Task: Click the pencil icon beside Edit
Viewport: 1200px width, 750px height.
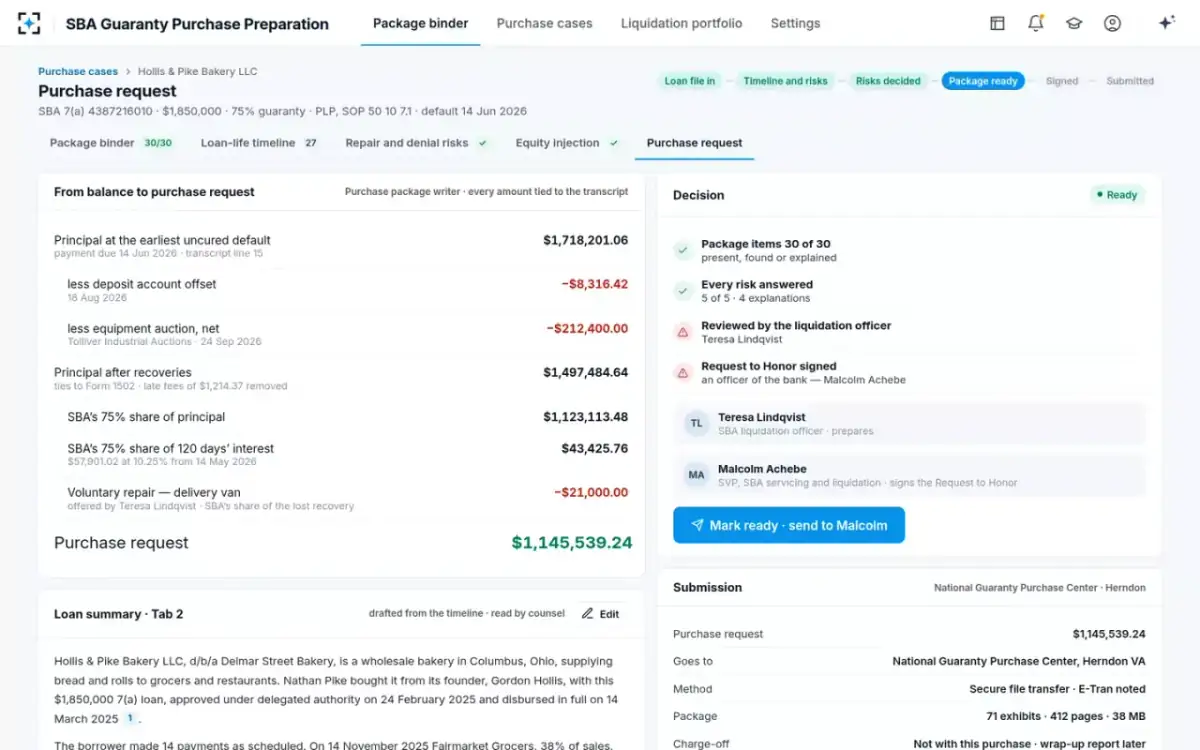Action: pyautogui.click(x=587, y=614)
